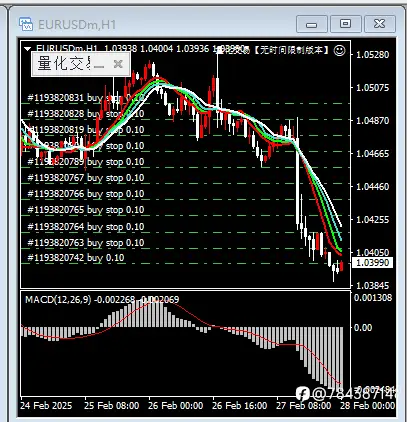
Task: Maximize the EURUSDm,H1 chart window
Action: [x=345, y=24]
